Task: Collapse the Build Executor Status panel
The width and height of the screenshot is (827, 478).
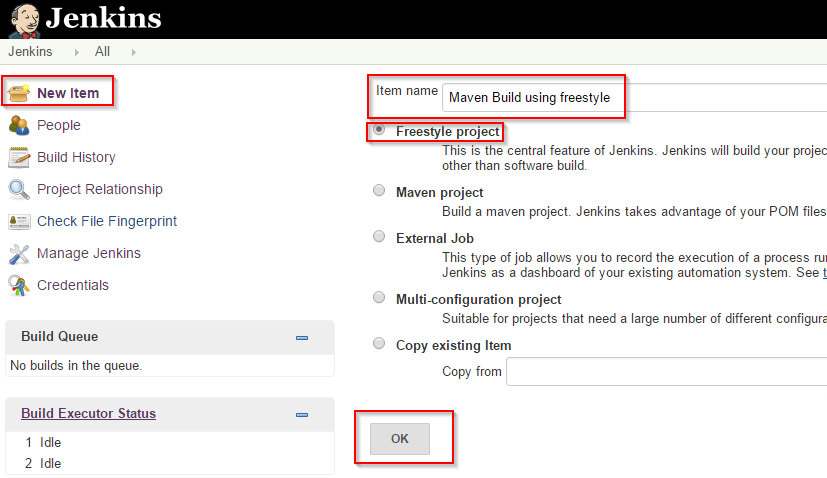Action: pyautogui.click(x=302, y=415)
